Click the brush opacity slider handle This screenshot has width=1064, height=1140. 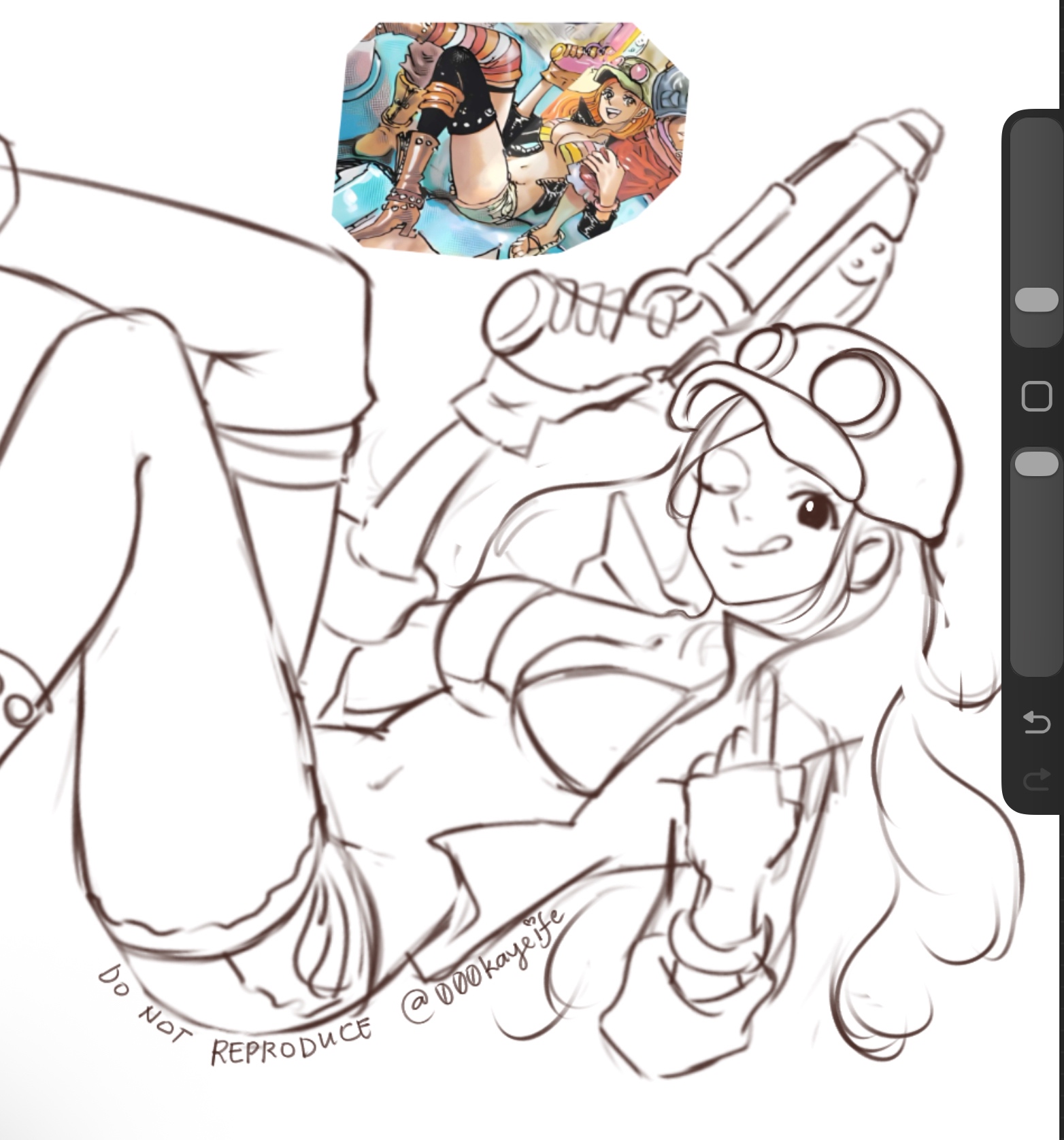(x=1036, y=464)
